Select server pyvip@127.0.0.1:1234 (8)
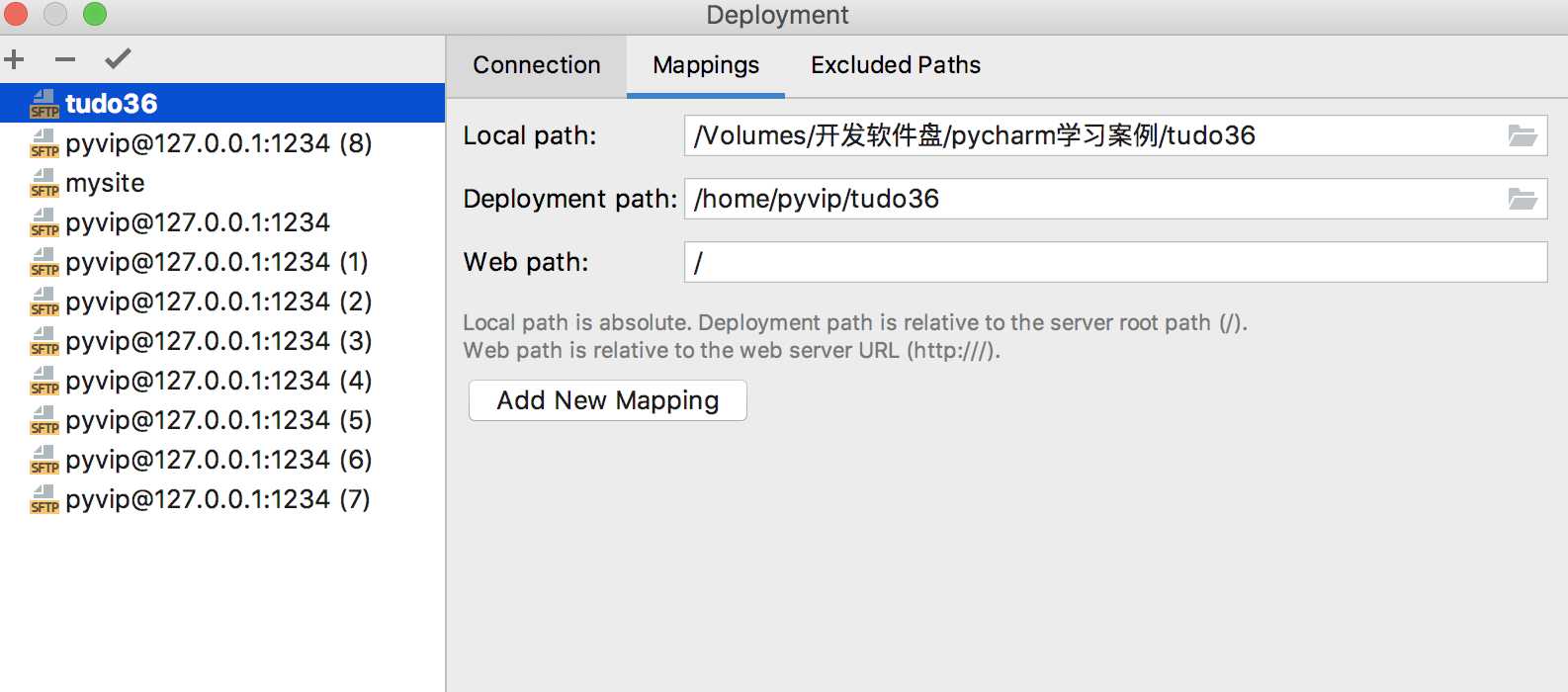Viewport: 1568px width, 692px height. point(222,143)
